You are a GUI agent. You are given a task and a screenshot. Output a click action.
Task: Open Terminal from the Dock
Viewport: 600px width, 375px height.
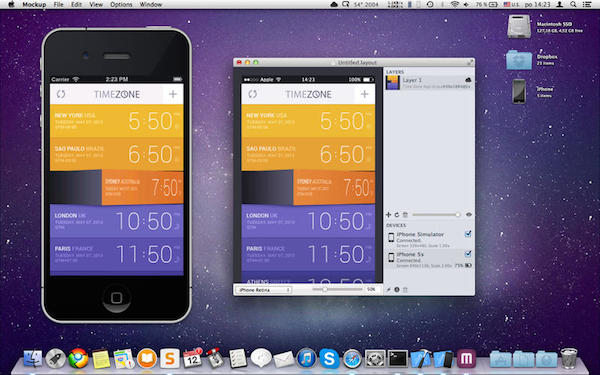click(398, 359)
